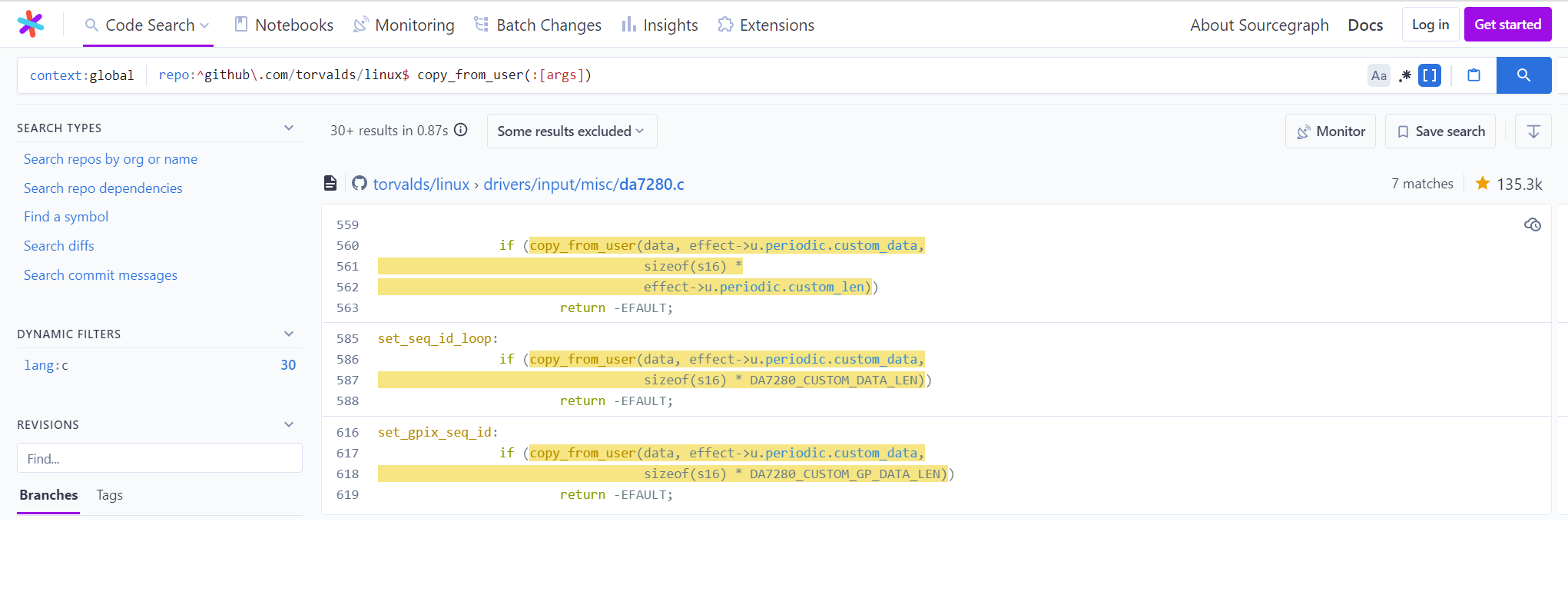Click the Sourcegraph logo icon
The width and height of the screenshot is (1568, 595).
tap(31, 25)
